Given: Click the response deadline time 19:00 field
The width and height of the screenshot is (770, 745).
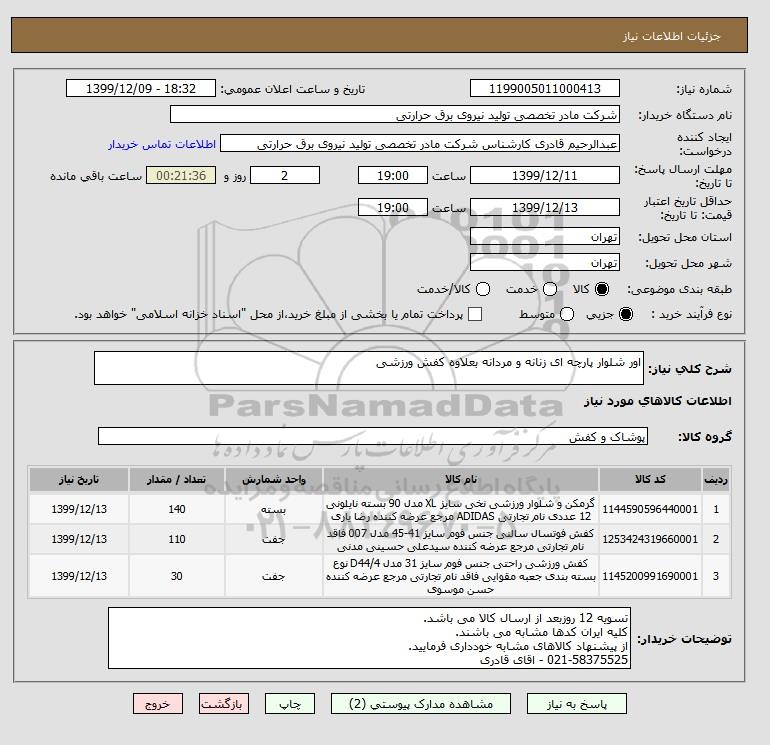Looking at the screenshot, I should pyautogui.click(x=393, y=175).
